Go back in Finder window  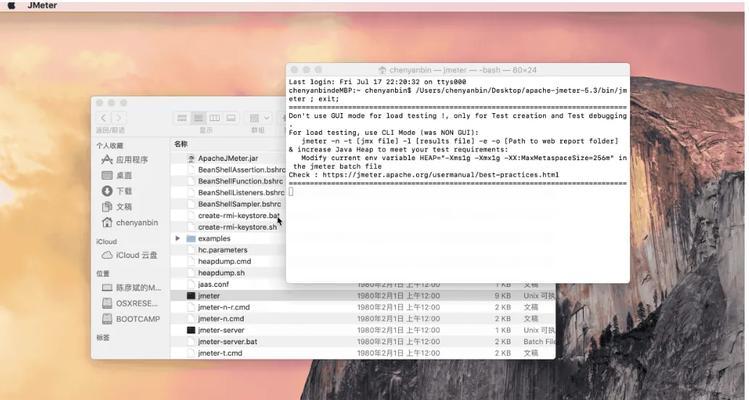103,118
